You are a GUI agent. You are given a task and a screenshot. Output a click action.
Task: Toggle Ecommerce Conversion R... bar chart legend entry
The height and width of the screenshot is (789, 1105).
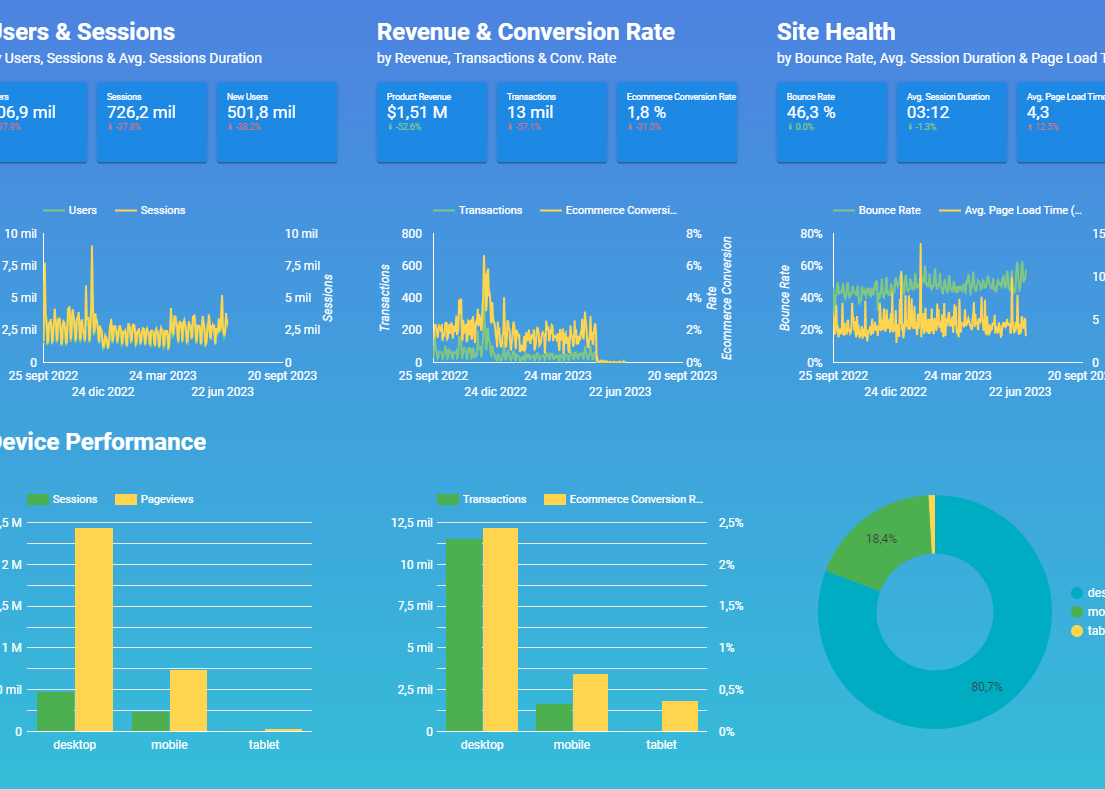[624, 499]
